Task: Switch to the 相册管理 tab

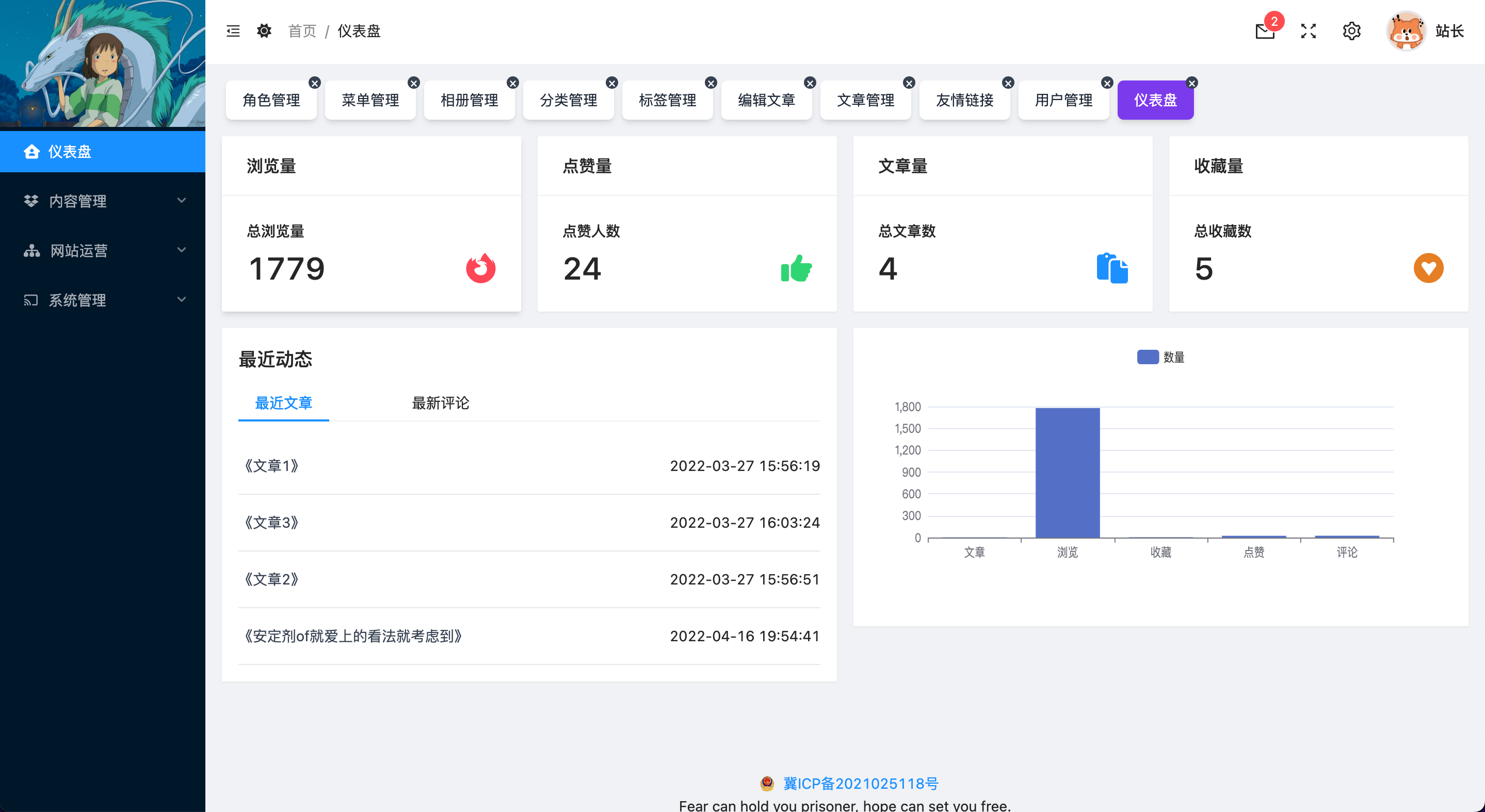Action: pos(469,100)
